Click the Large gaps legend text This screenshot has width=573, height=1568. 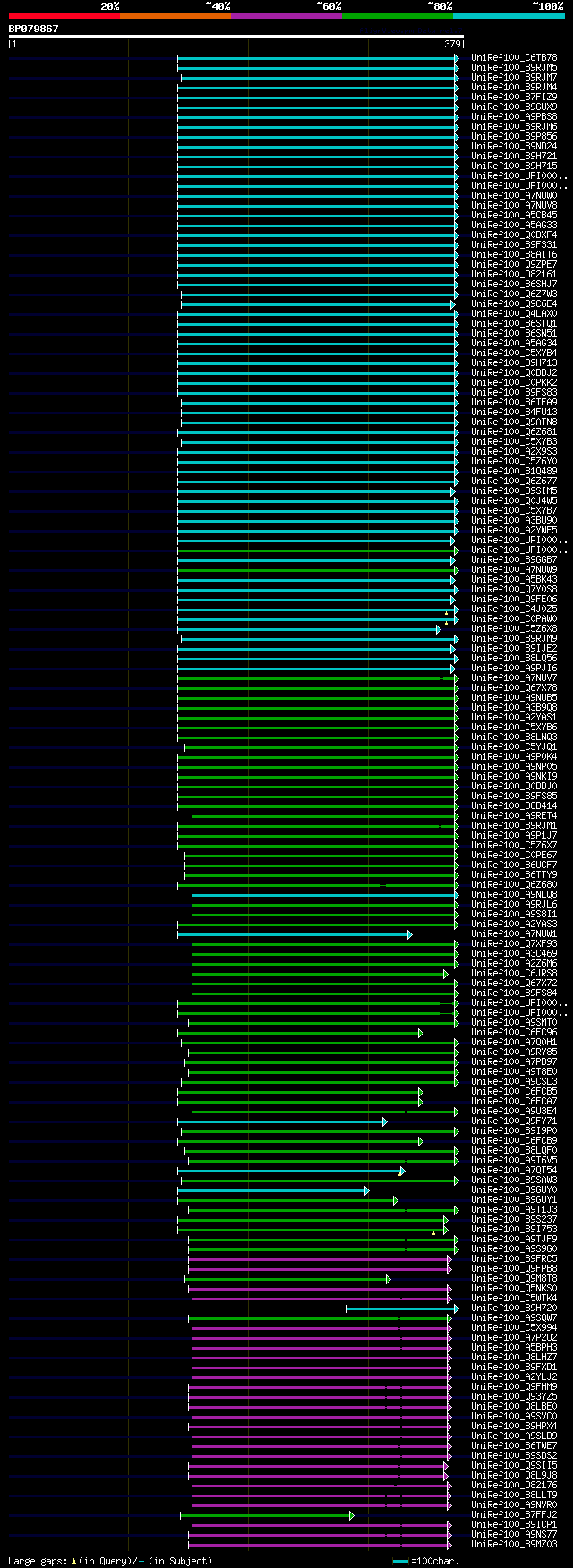pos(110,1562)
